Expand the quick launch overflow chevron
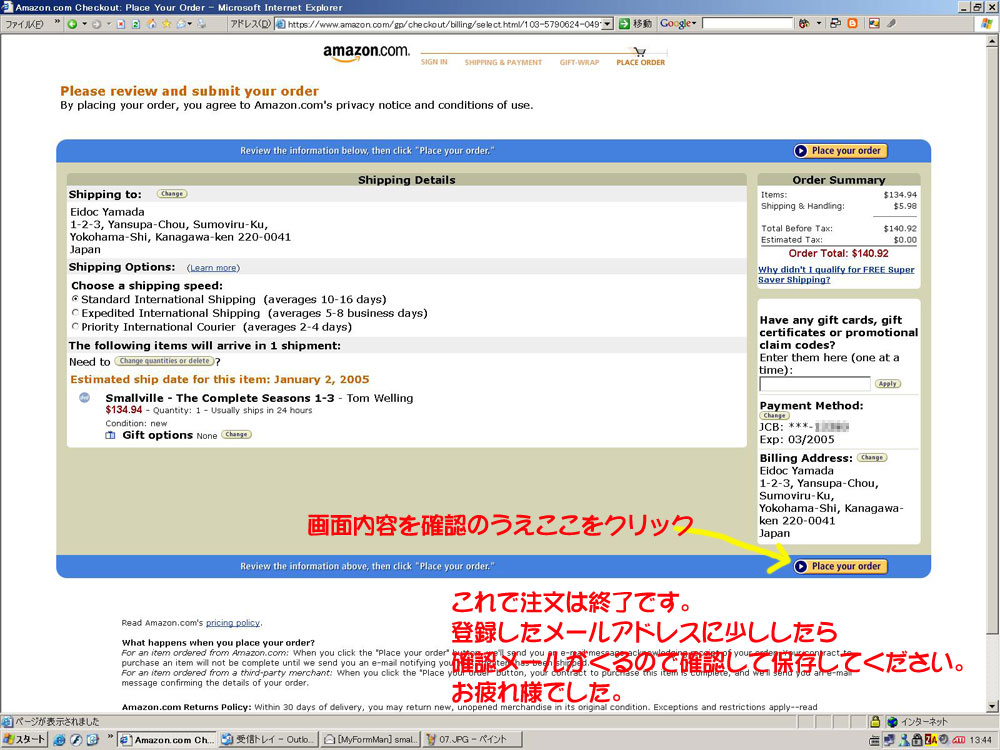The image size is (1000, 750). click(110, 737)
